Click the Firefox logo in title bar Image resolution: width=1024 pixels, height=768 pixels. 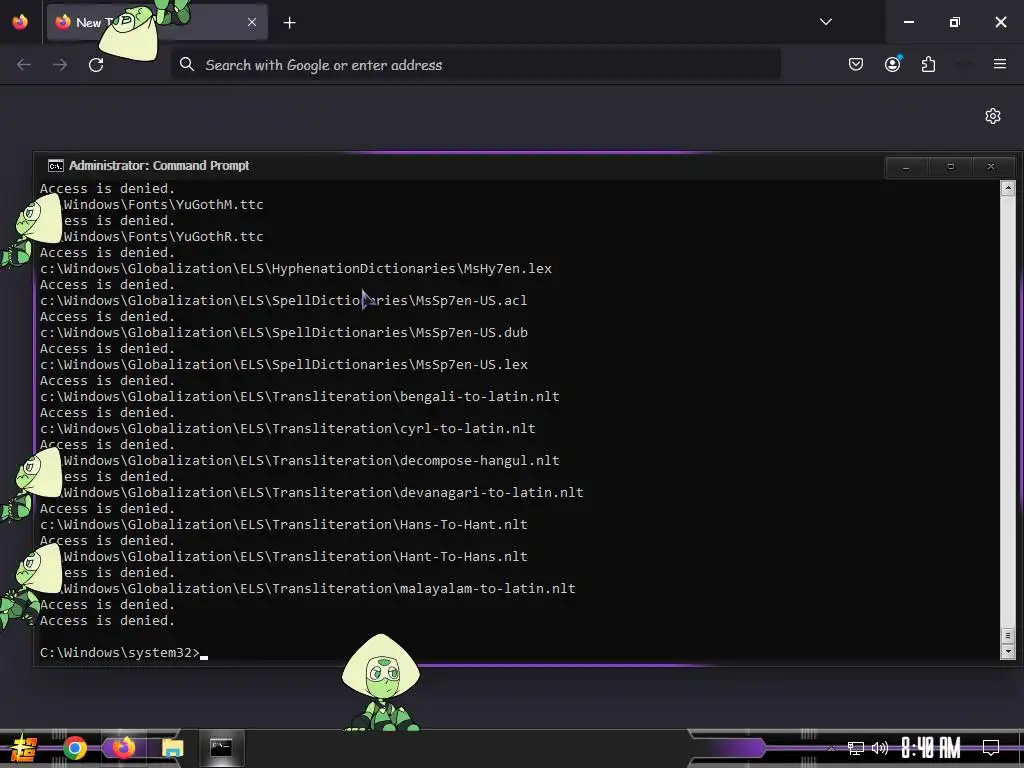(20, 22)
